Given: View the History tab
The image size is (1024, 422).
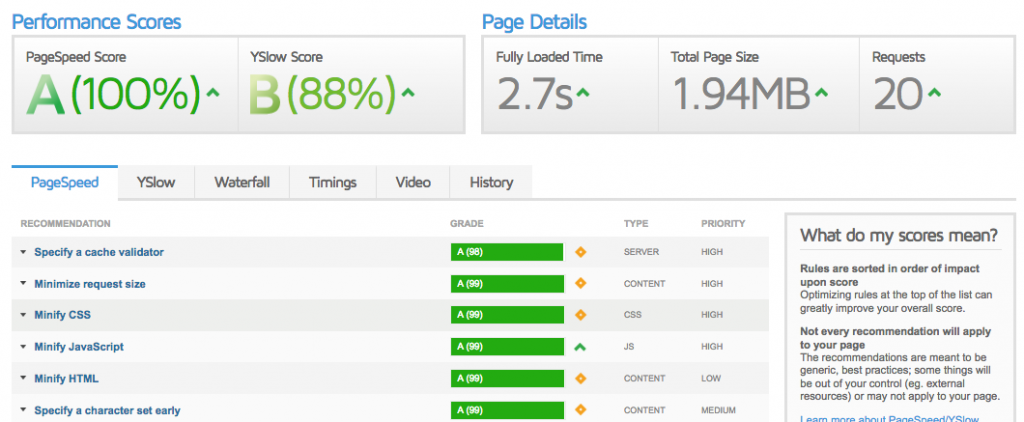Looking at the screenshot, I should click(x=491, y=182).
